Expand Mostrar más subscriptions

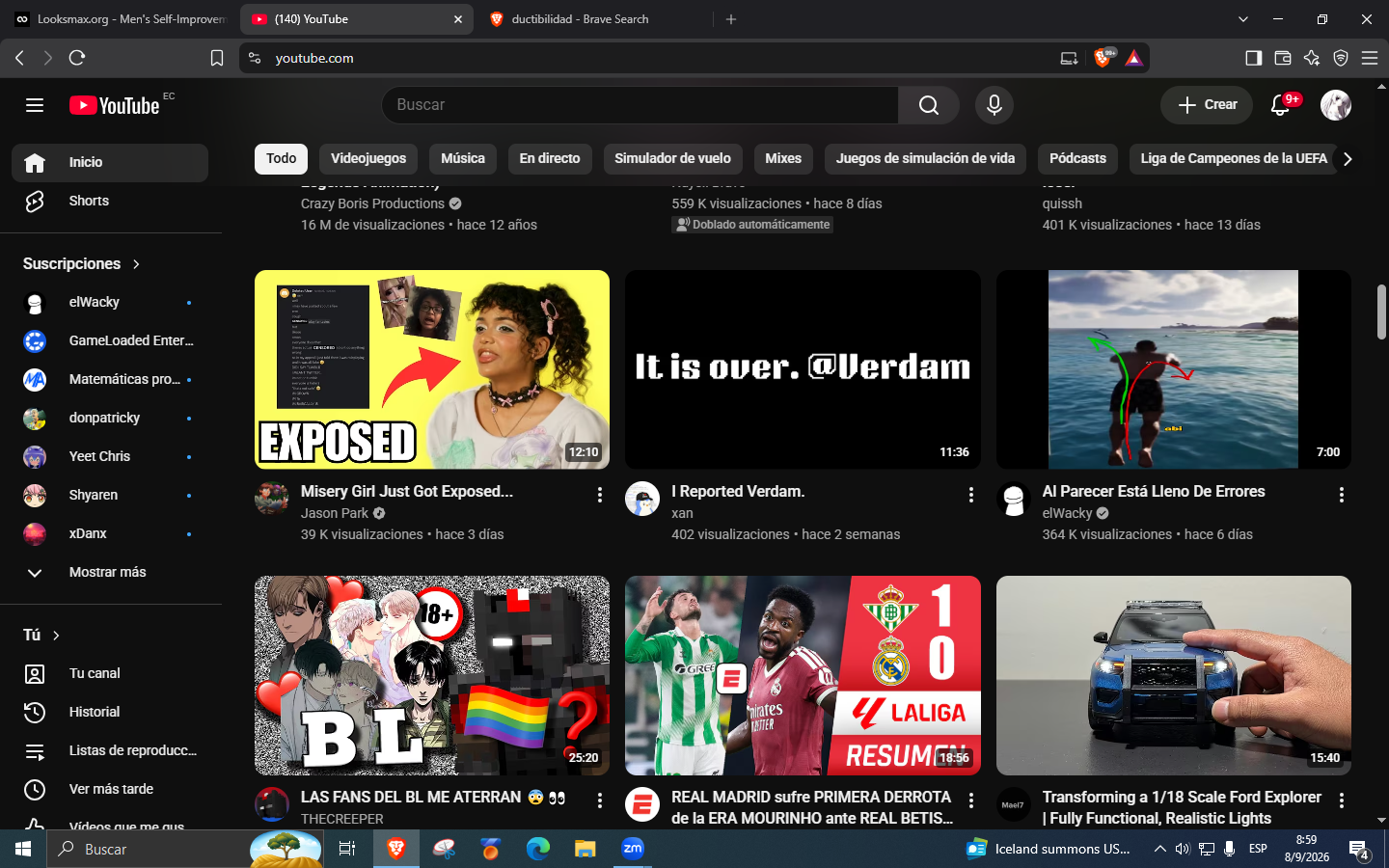coord(110,572)
